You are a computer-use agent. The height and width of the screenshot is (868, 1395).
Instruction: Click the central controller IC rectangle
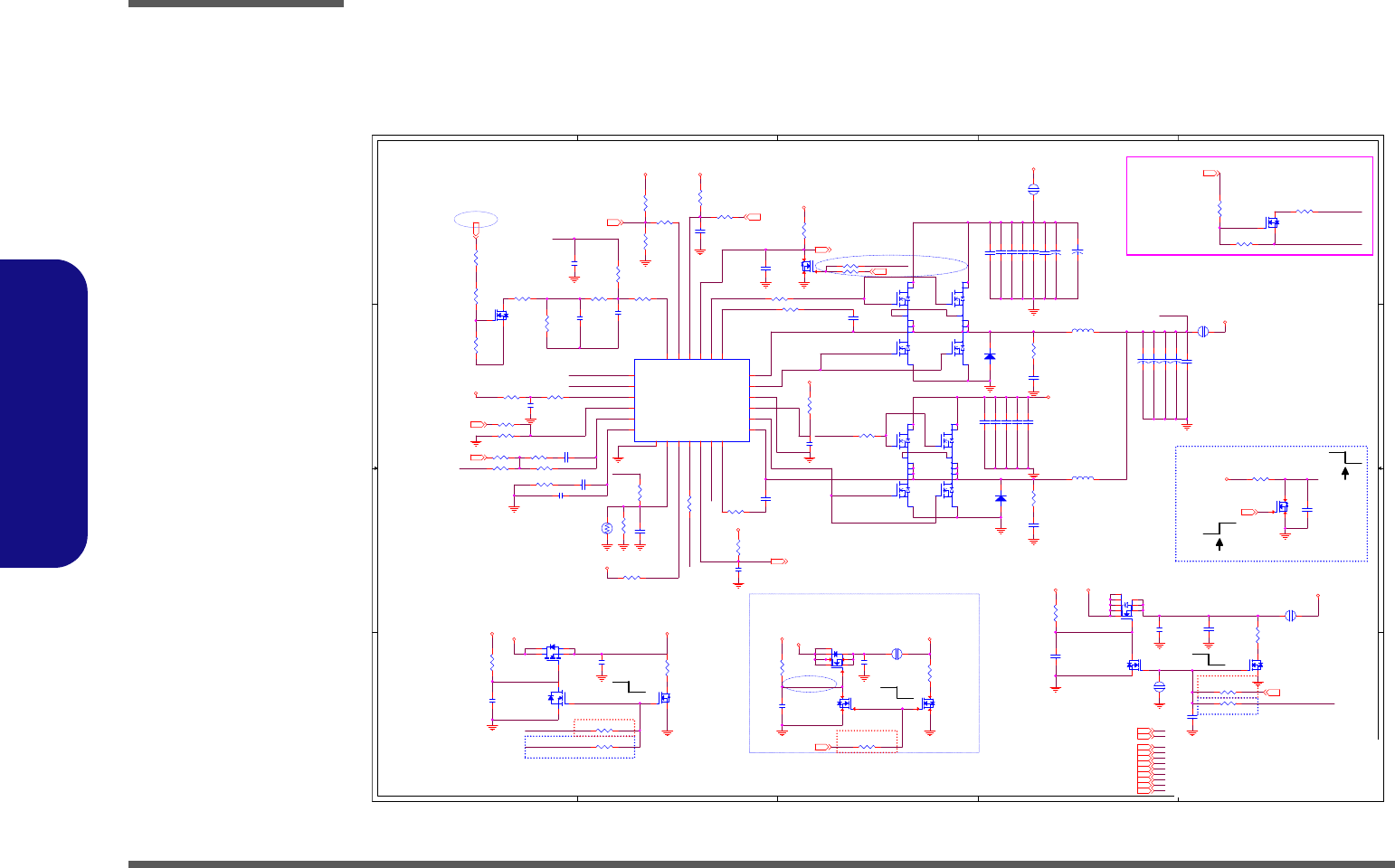tap(692, 400)
